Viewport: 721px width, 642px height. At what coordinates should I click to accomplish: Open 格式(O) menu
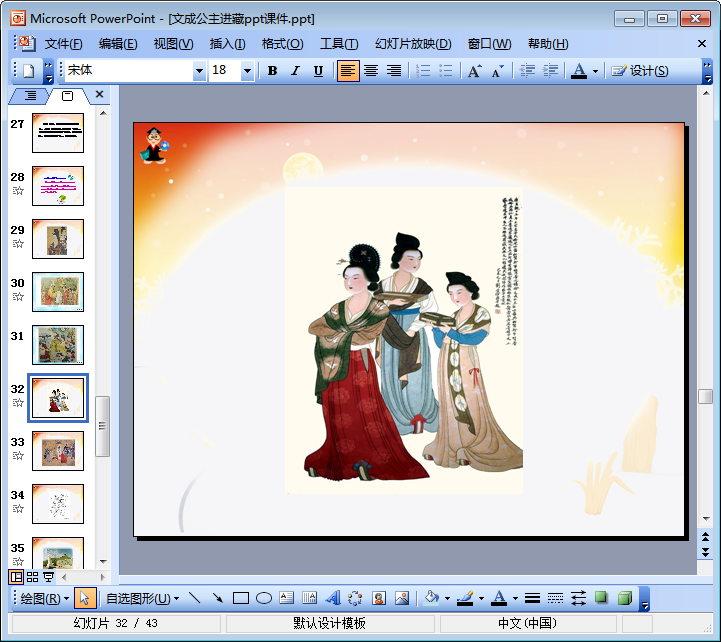point(282,44)
